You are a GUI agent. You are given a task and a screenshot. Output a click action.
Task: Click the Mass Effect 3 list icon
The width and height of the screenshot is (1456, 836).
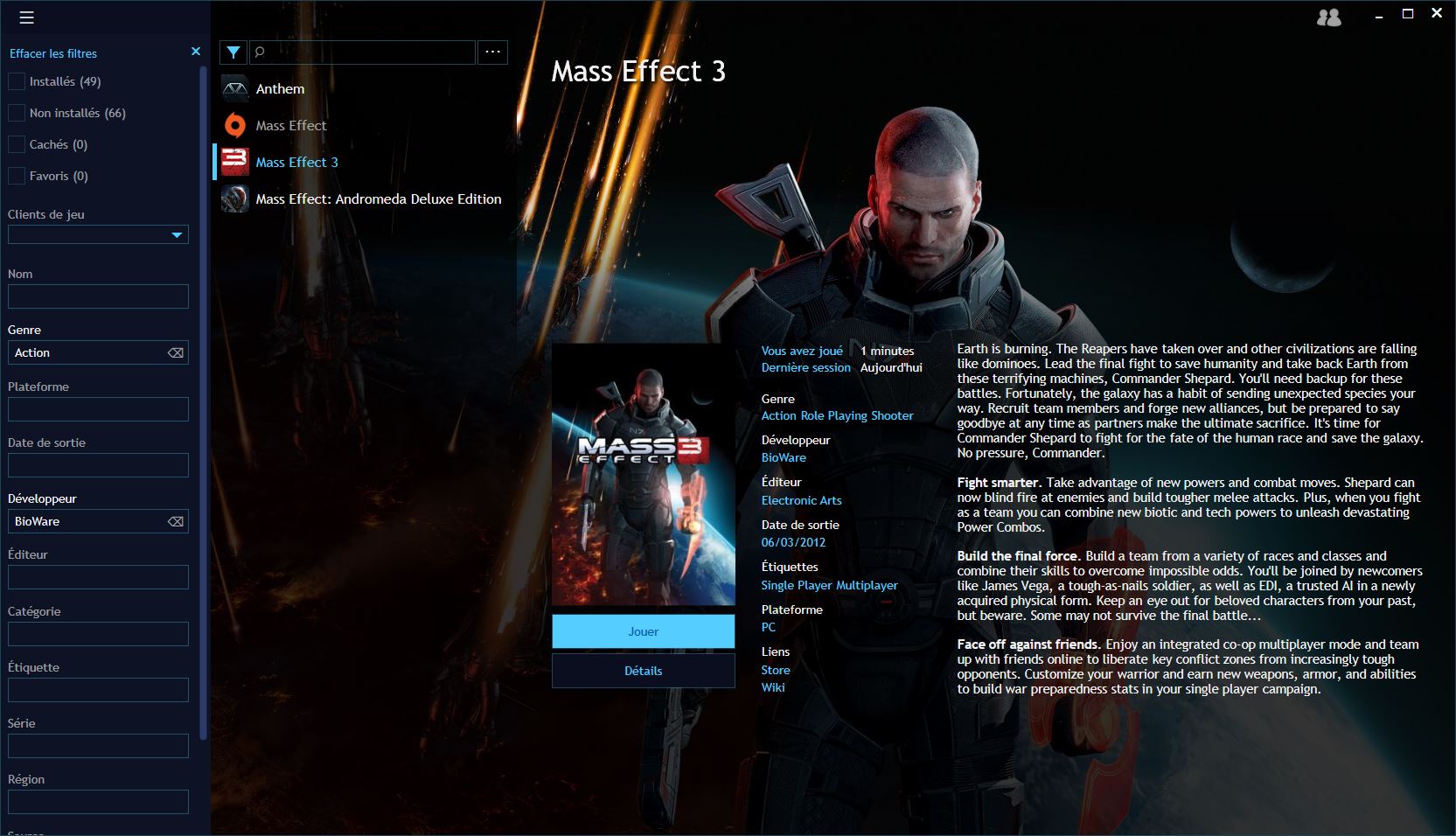(x=235, y=163)
